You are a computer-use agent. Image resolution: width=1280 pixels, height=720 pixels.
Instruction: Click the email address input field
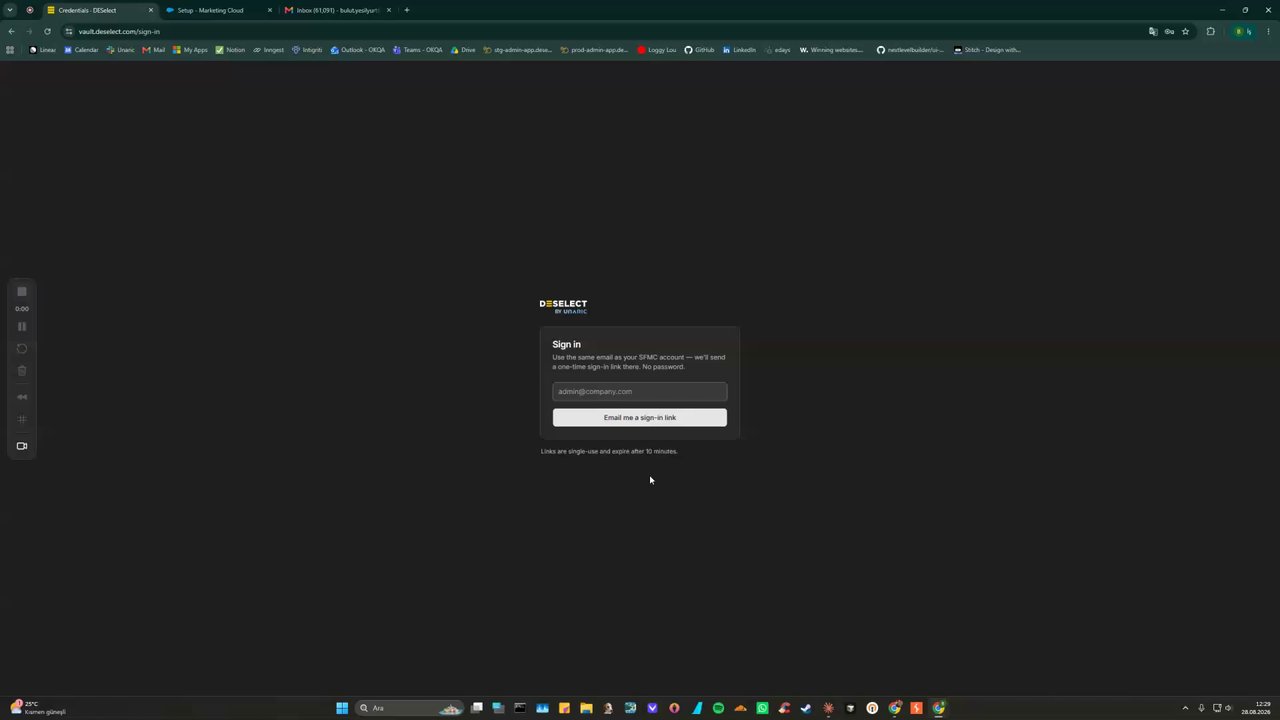pyautogui.click(x=640, y=391)
